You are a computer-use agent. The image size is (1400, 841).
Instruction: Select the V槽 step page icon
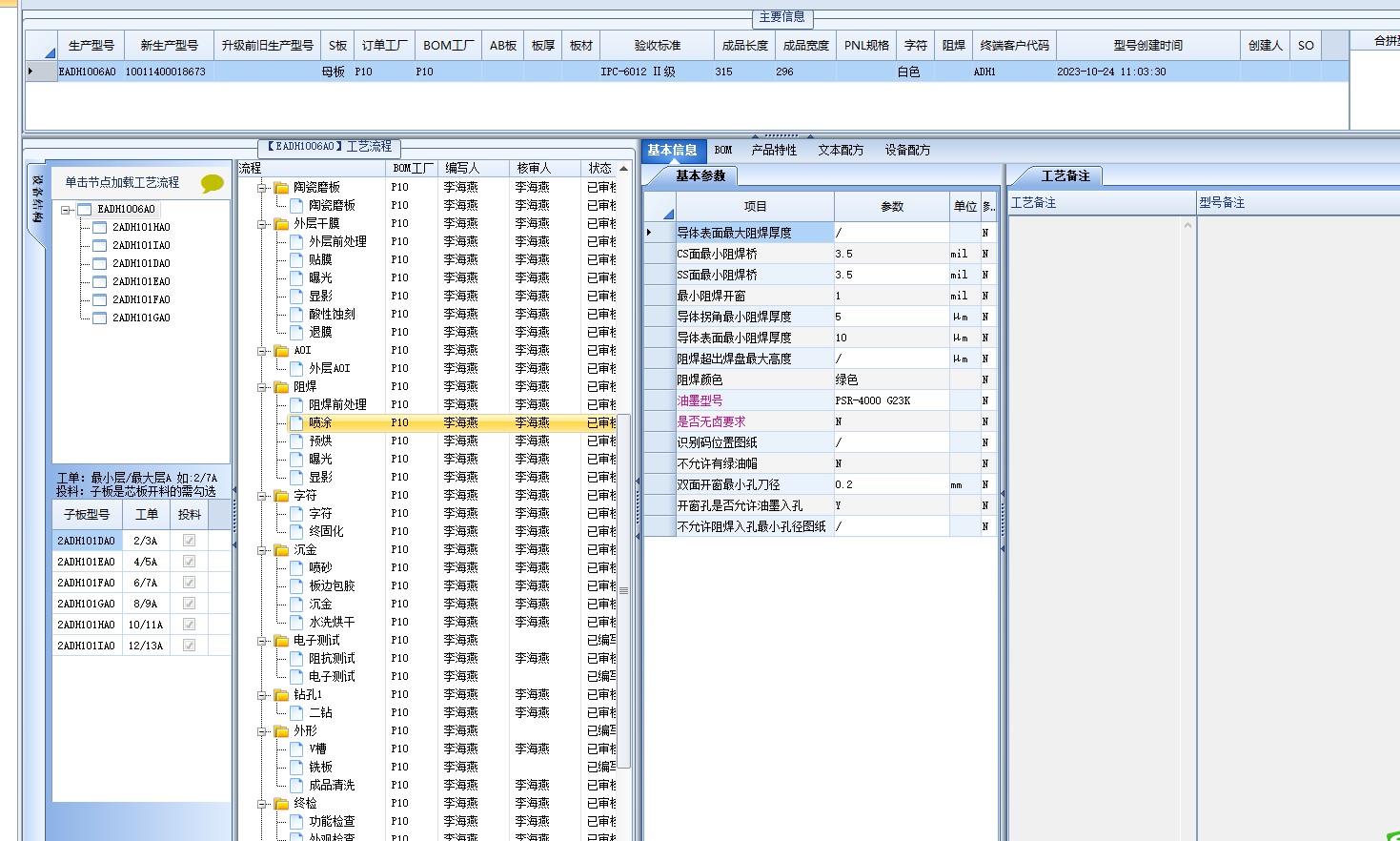(x=296, y=749)
